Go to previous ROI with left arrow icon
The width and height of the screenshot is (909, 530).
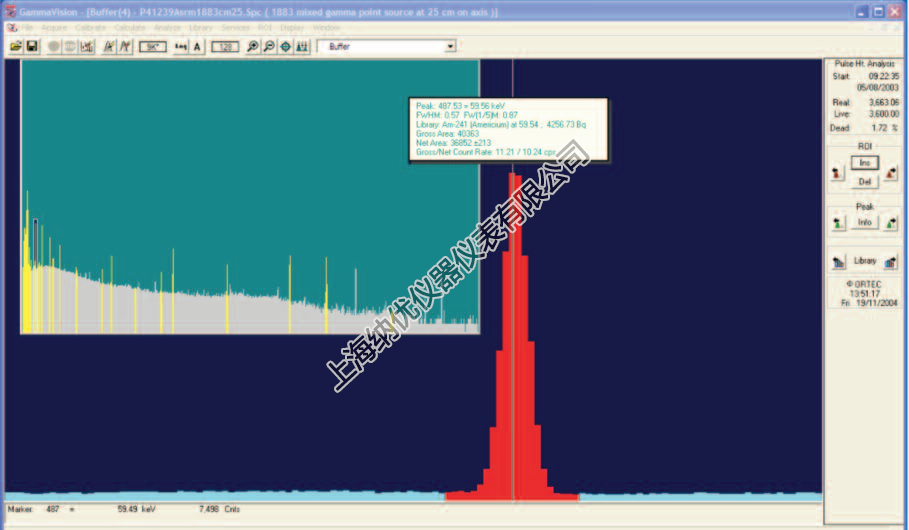coord(837,173)
